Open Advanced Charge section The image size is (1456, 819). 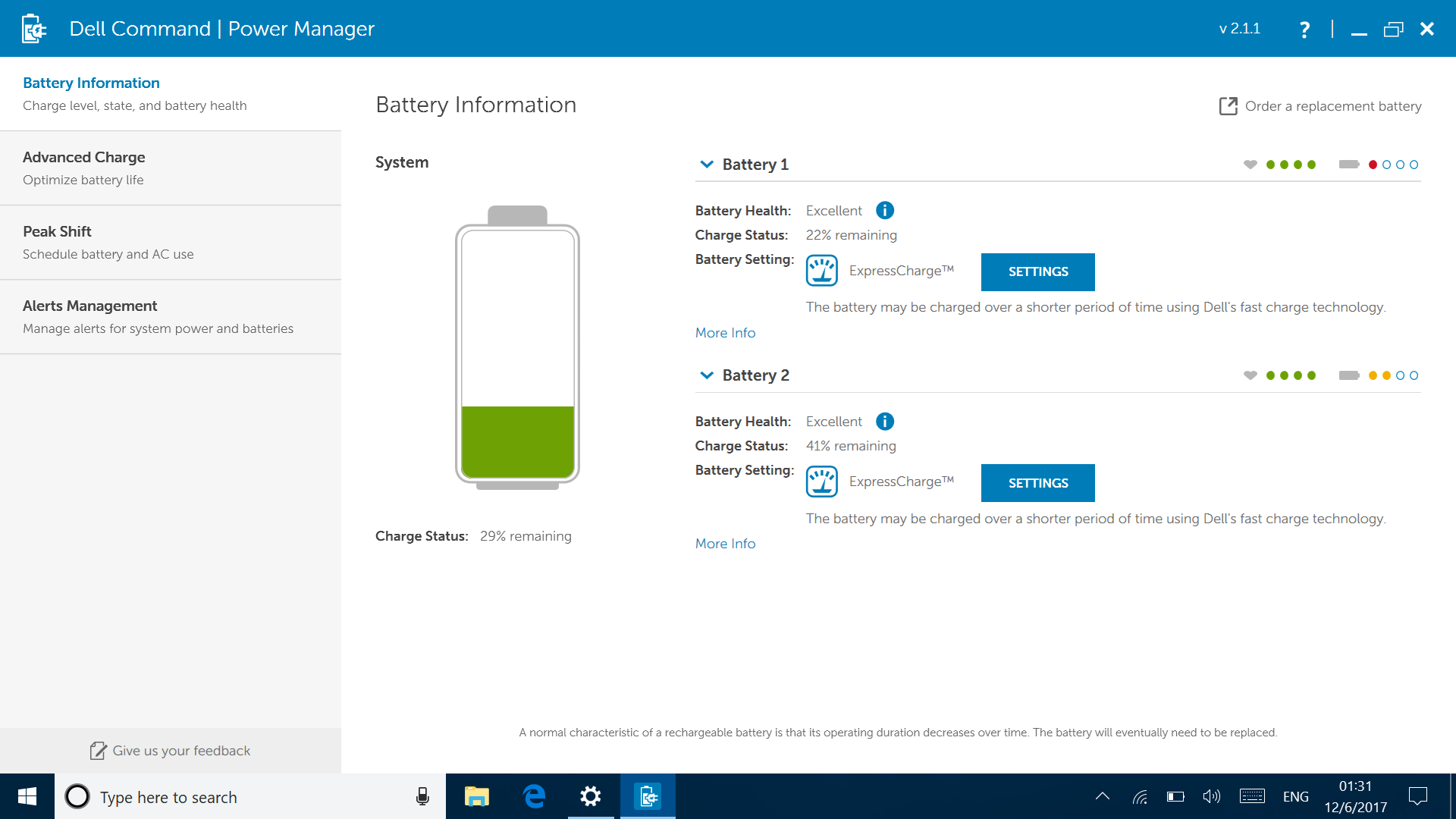click(171, 168)
